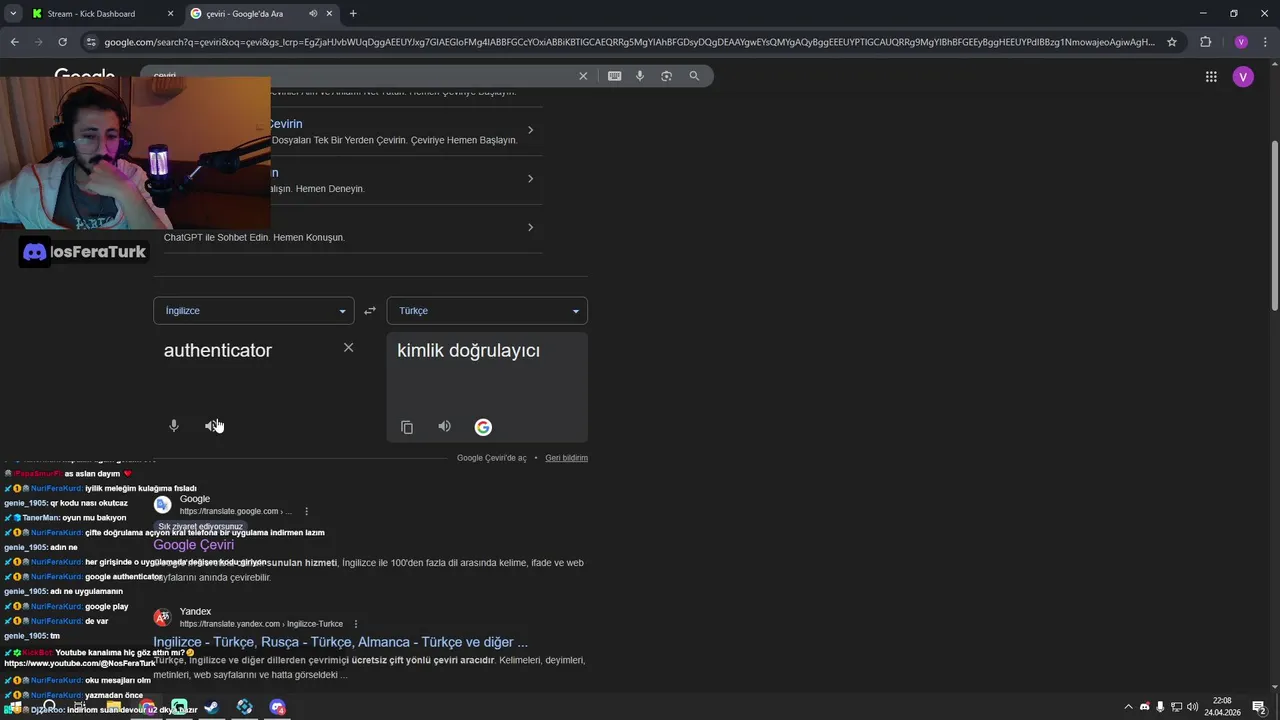Screen dimensions: 1280x720
Task: Click the translated text kimlik doğrulayıcı
Action: 468,350
